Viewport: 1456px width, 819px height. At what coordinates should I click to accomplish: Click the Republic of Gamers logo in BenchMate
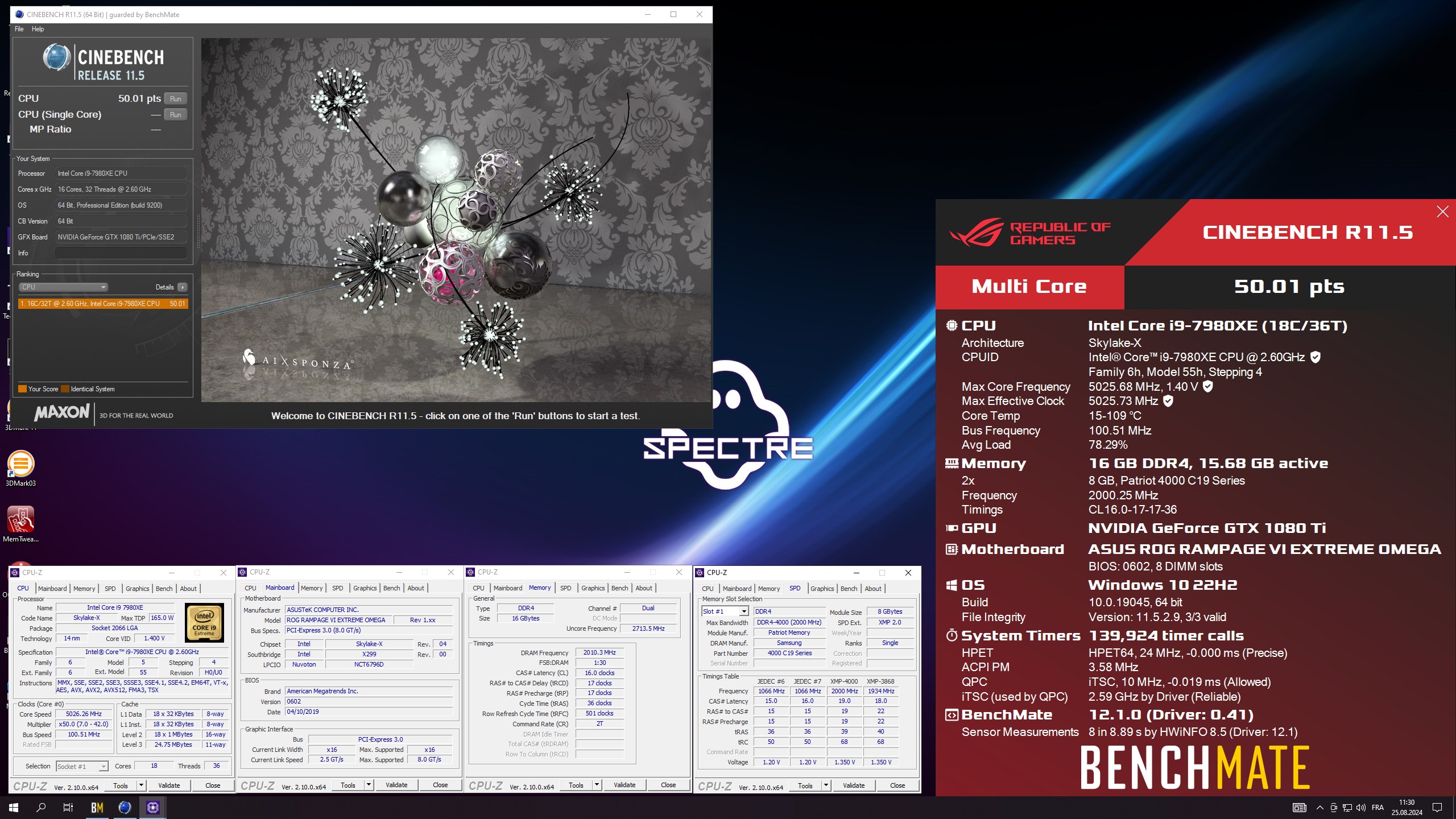tap(1030, 233)
